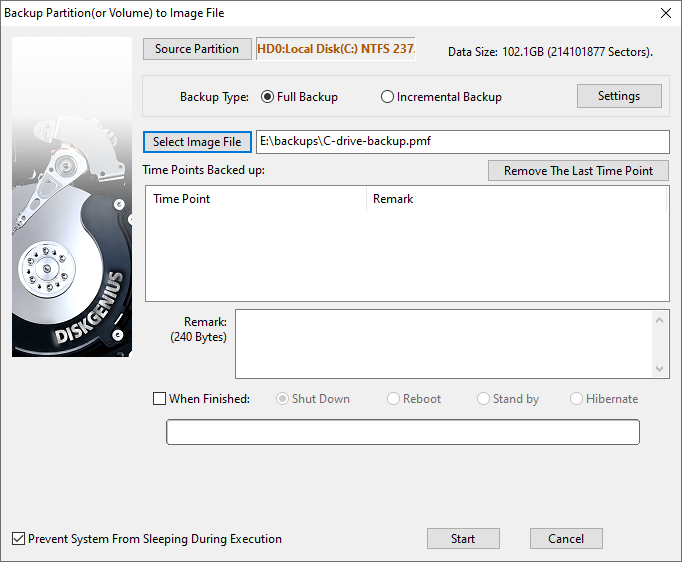Choose Incremental Backup radio option
Image resolution: width=682 pixels, height=562 pixels.
click(387, 97)
